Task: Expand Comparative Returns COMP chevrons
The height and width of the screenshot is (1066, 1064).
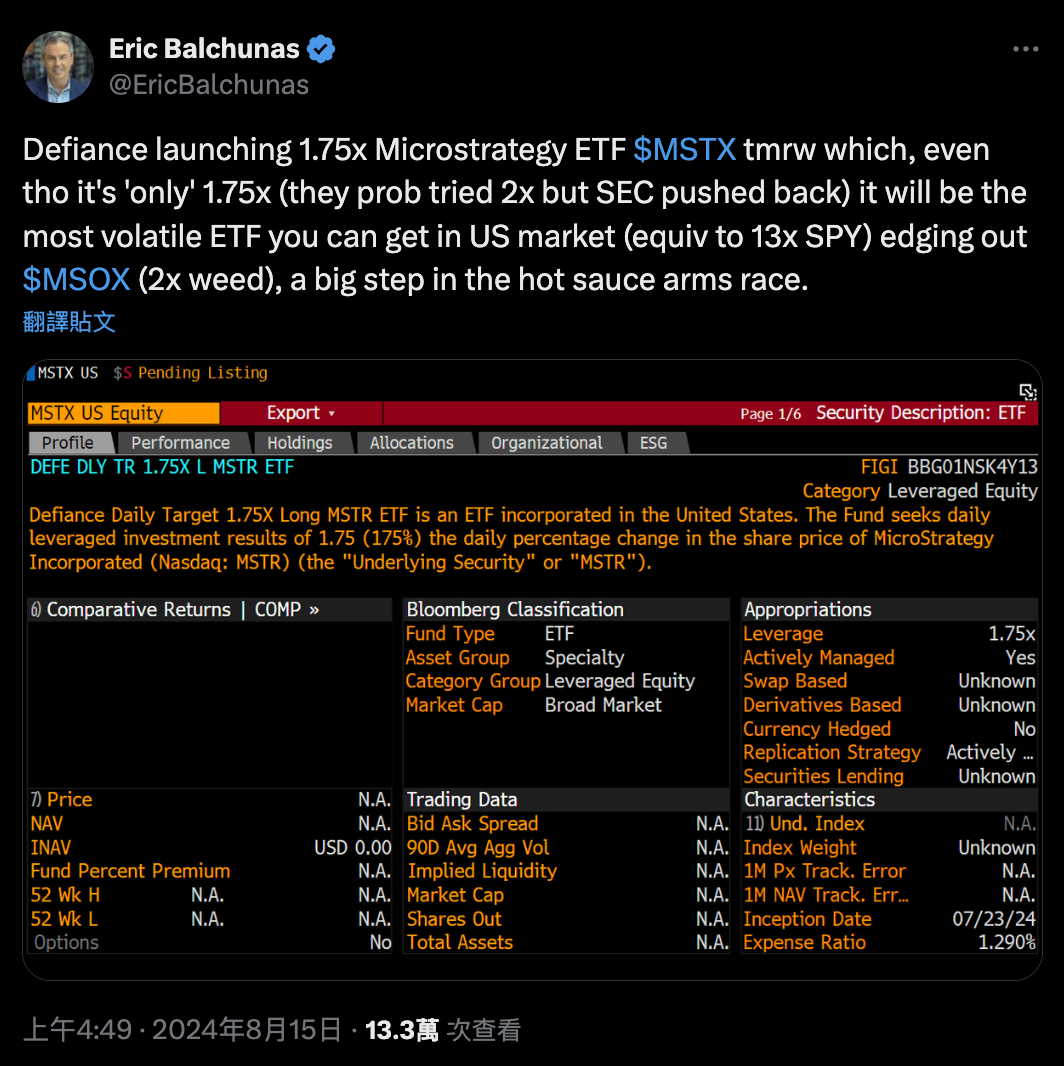Action: [x=314, y=610]
